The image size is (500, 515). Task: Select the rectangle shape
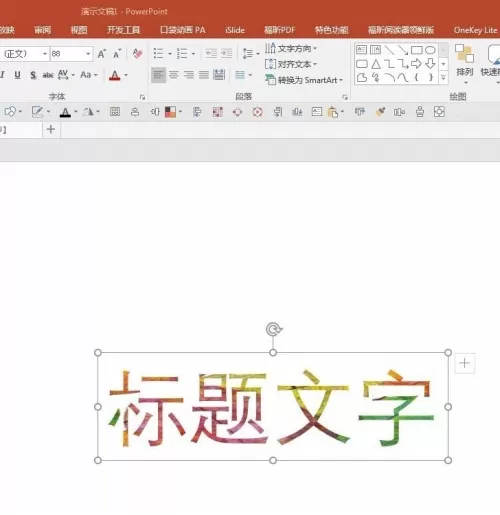[417, 50]
